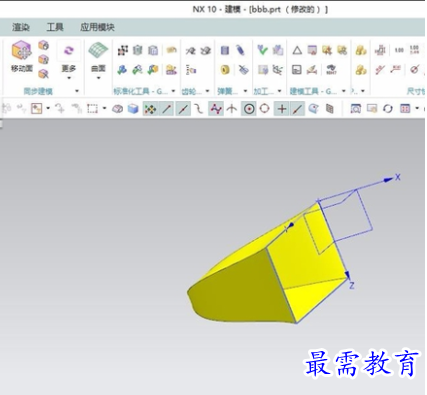This screenshot has width=427, height=395.
Task: Click the bottom gold stacked-coins icon
Action: [x=361, y=70]
